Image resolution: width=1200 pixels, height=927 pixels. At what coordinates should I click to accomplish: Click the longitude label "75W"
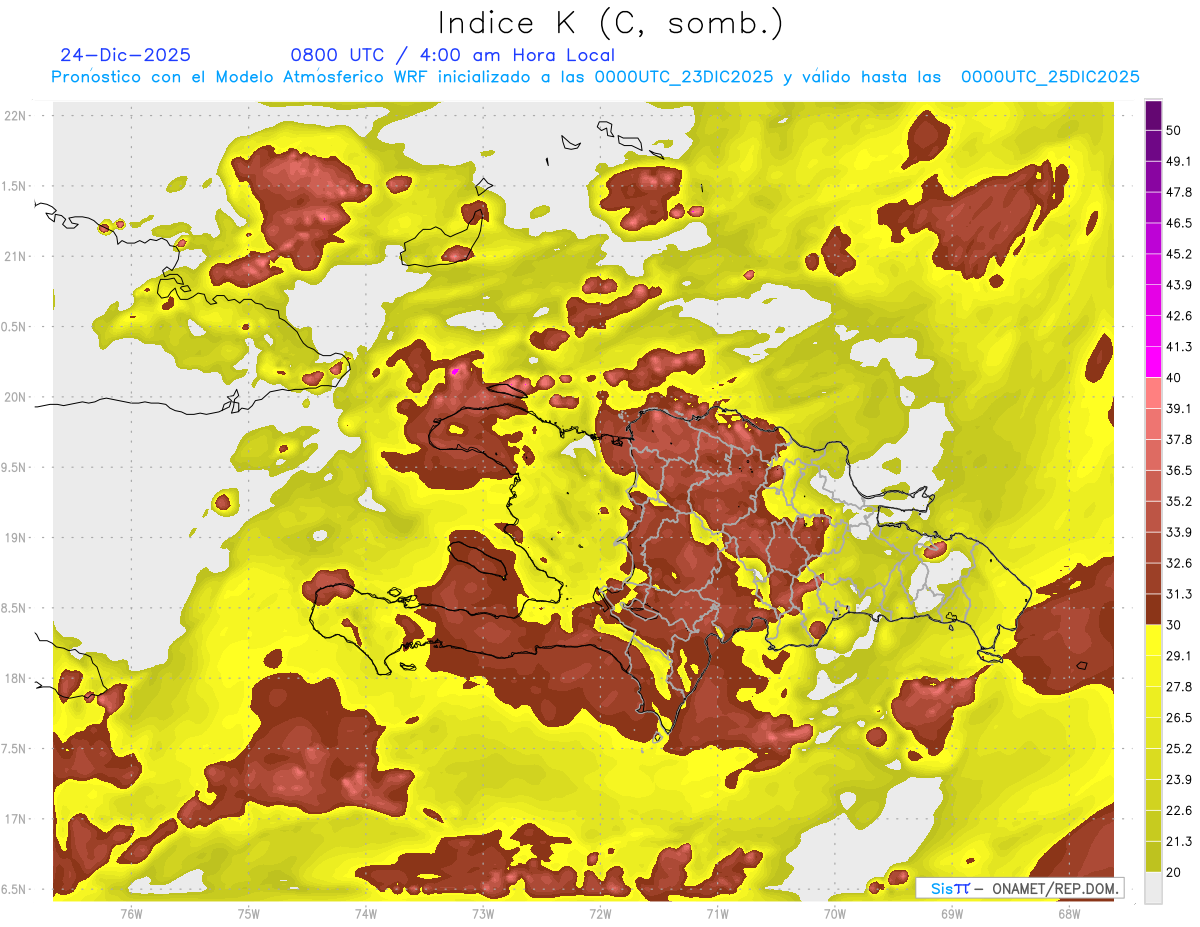[249, 914]
